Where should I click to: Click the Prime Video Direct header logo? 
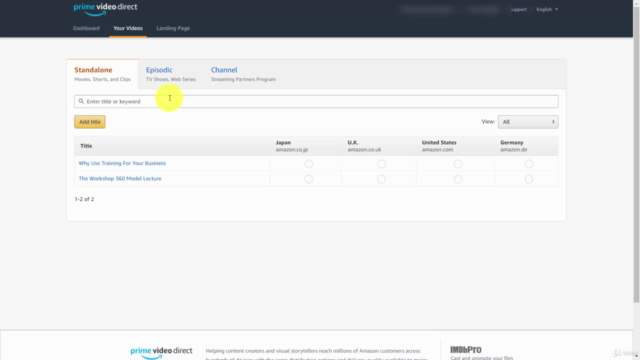click(x=105, y=9)
